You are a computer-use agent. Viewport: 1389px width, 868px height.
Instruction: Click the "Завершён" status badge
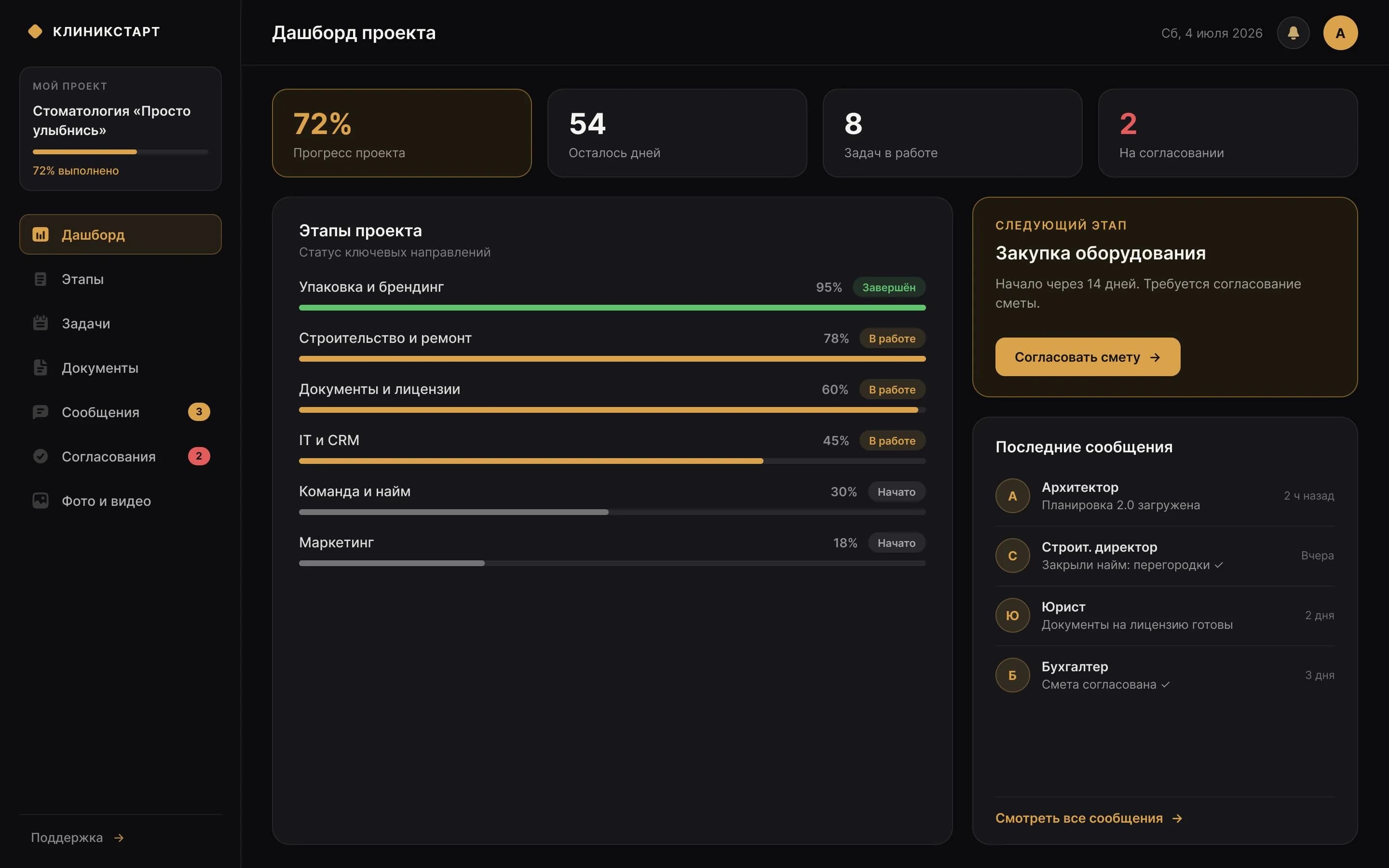tap(888, 287)
